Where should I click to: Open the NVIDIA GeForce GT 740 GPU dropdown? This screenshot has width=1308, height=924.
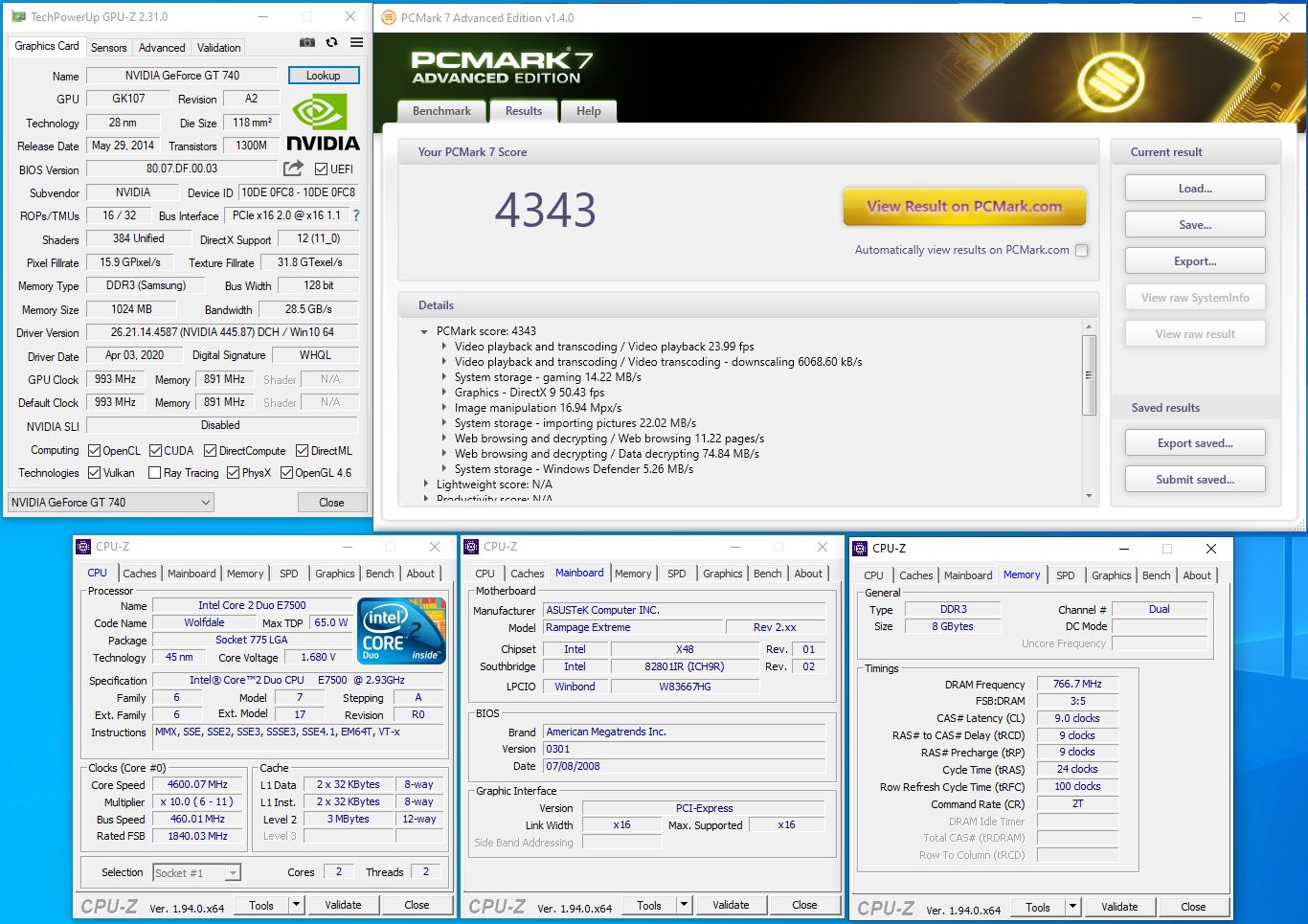click(111, 503)
